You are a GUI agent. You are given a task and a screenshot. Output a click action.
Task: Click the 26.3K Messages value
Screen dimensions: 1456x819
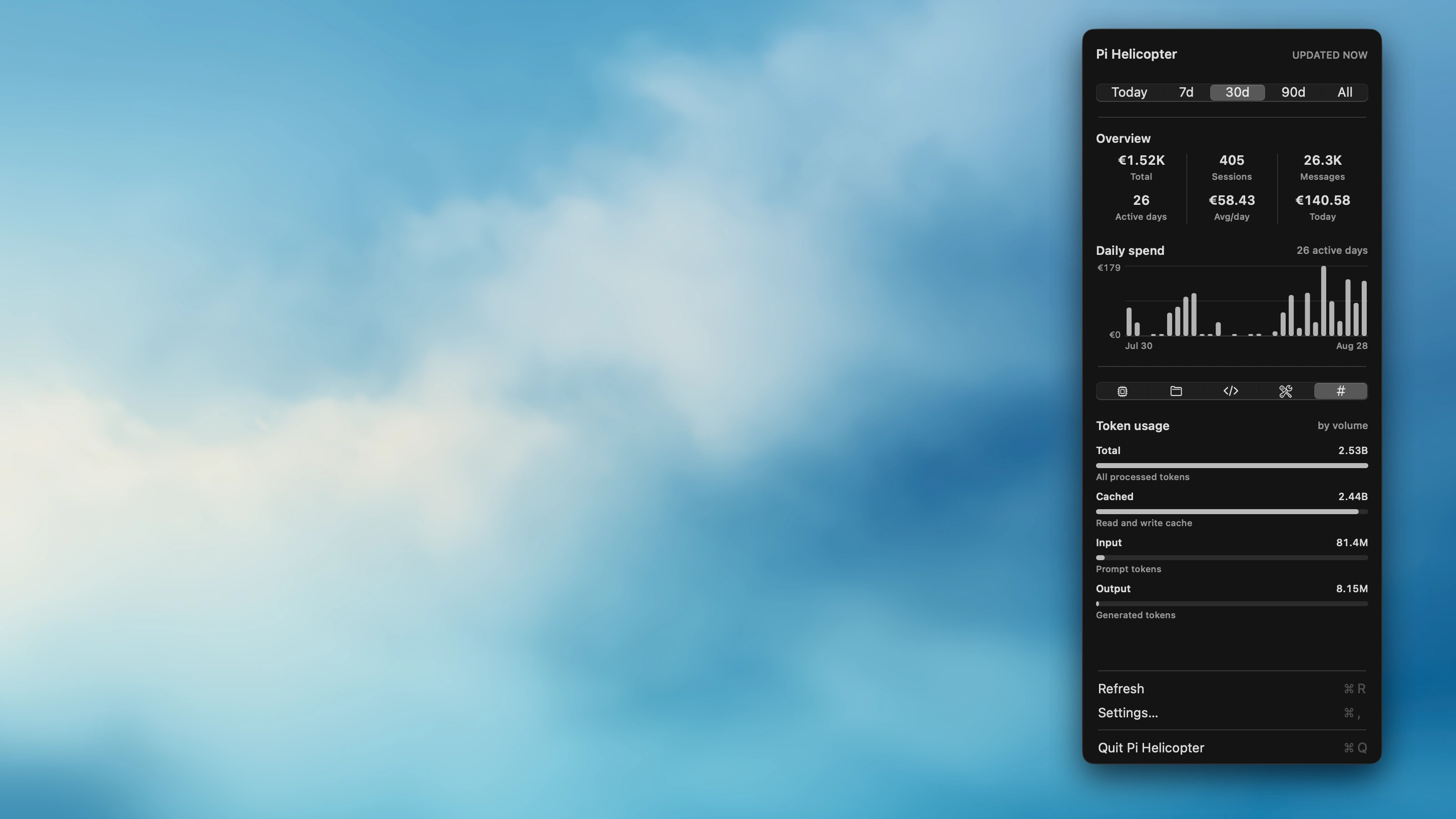click(1323, 161)
